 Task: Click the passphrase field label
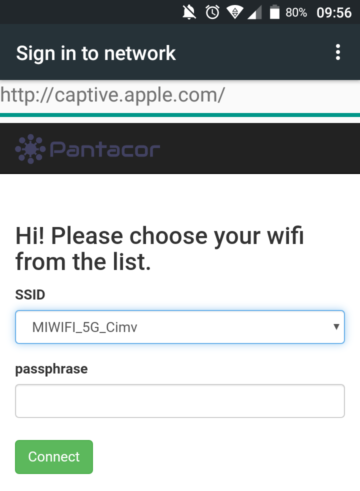51,369
